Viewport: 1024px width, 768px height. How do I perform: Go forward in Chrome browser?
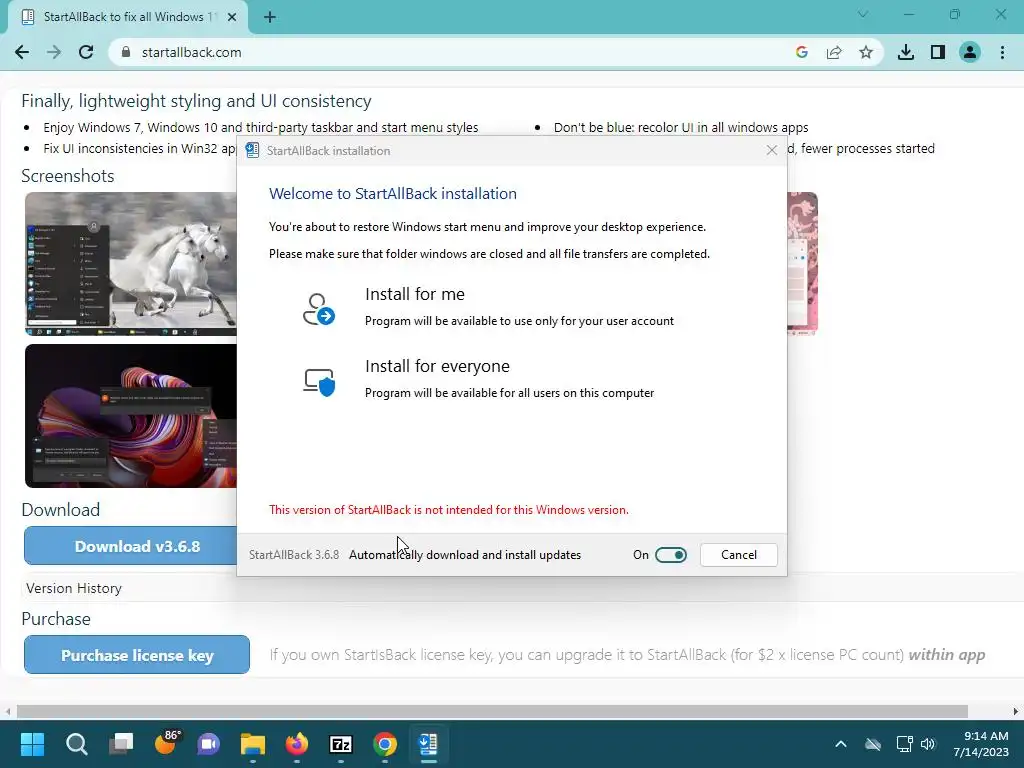(x=54, y=52)
